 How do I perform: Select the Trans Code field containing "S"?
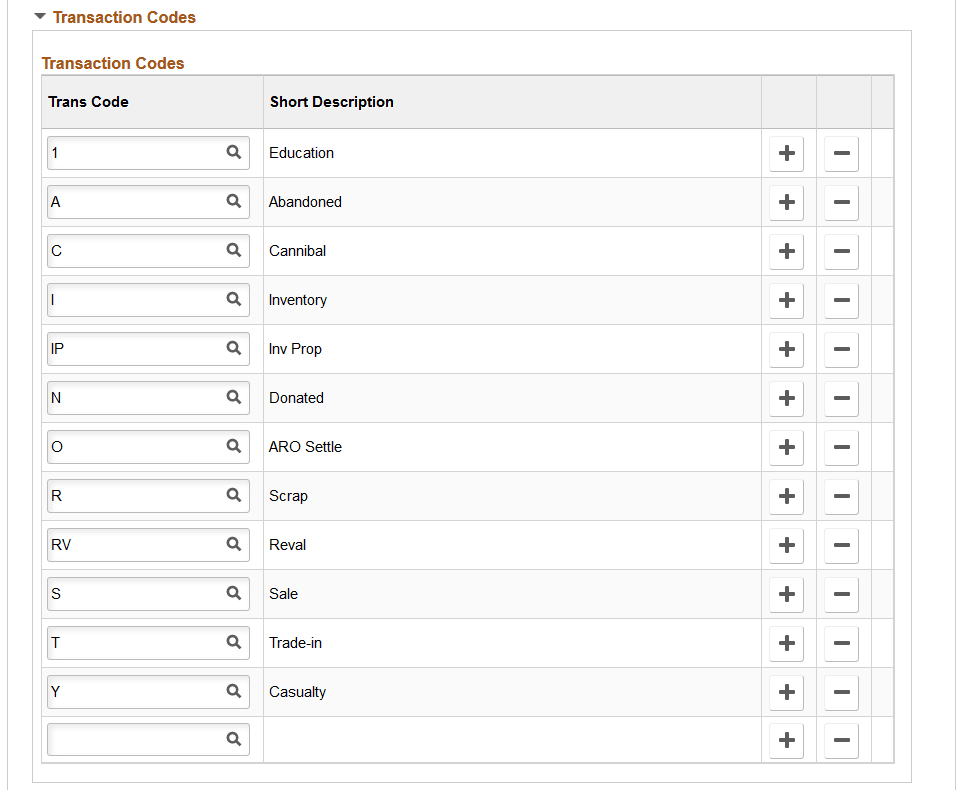[130, 593]
